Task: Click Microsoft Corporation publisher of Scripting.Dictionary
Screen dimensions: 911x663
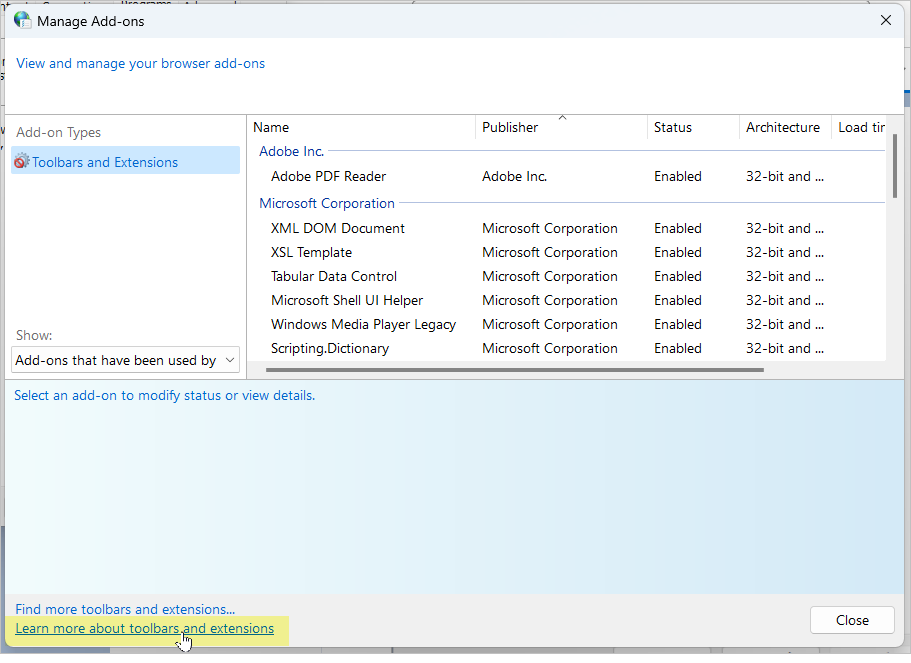Action: pos(550,348)
